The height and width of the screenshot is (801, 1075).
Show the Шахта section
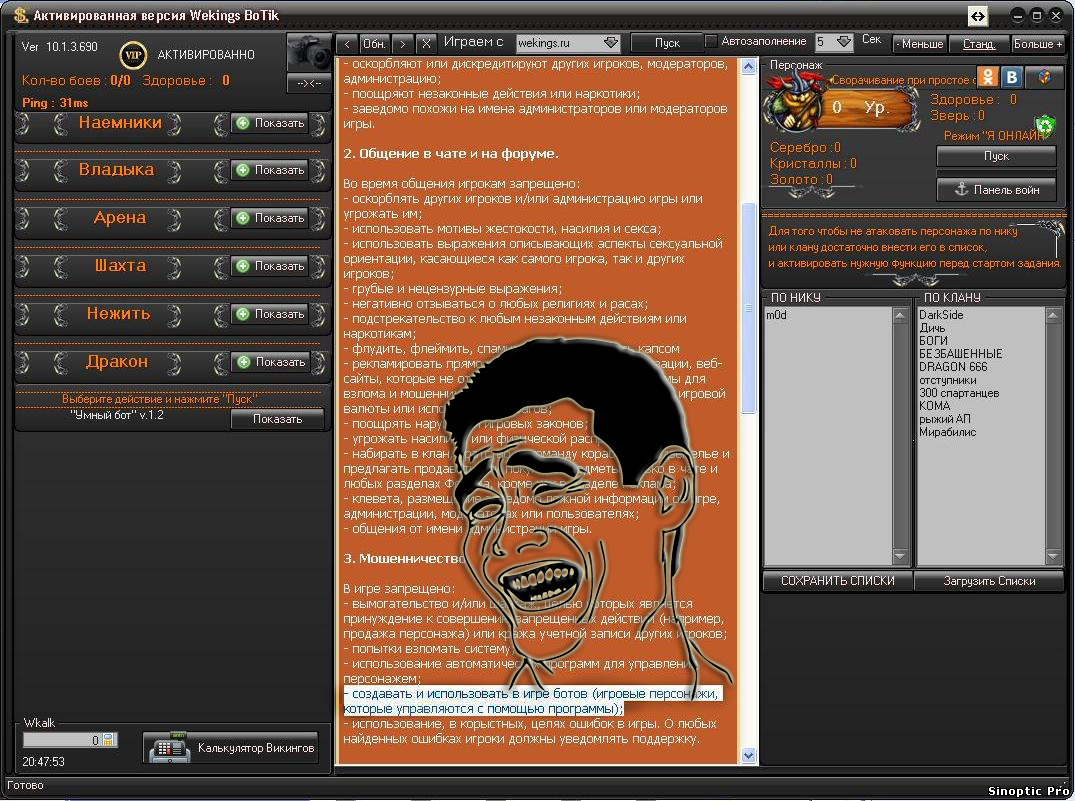(x=271, y=266)
